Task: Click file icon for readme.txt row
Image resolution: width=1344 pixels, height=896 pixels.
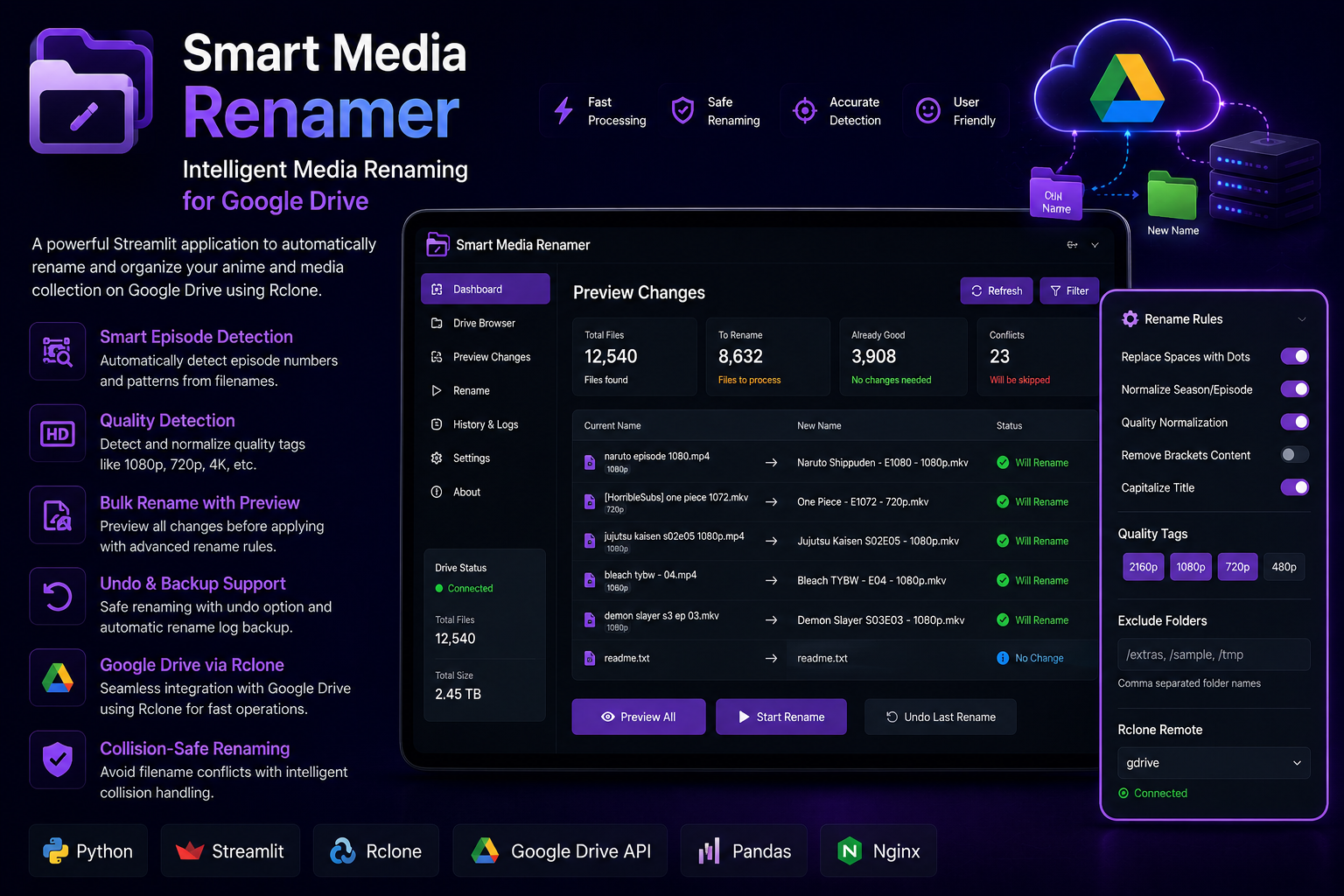Action: pos(590,658)
